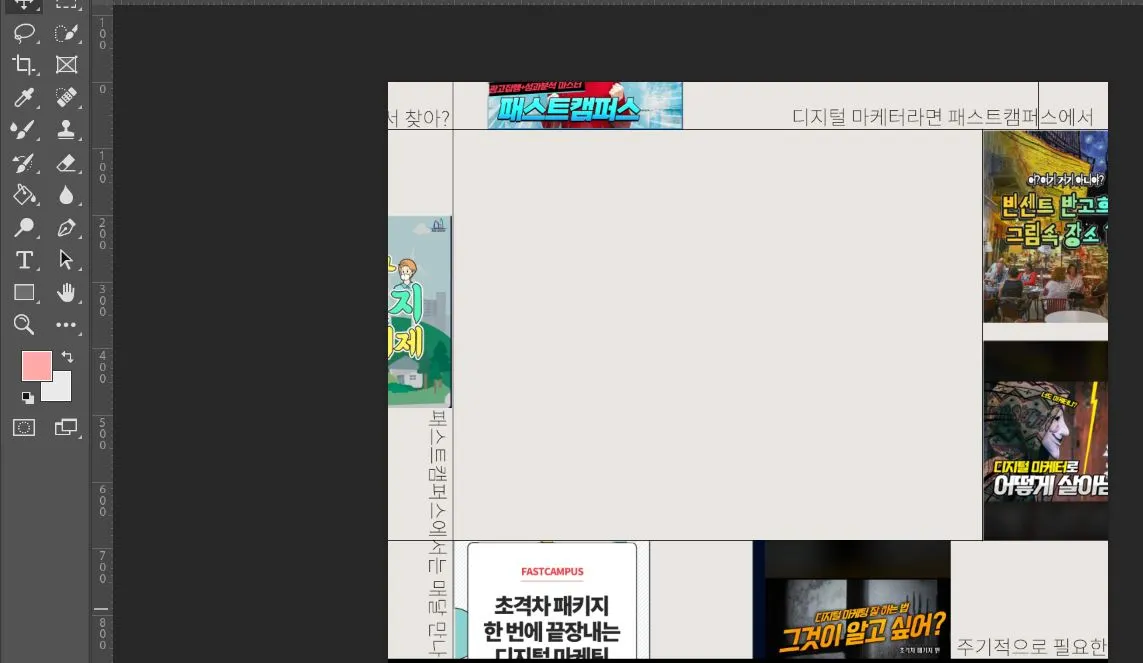Image resolution: width=1143 pixels, height=663 pixels.
Task: Select the Crop tool
Action: 24,64
